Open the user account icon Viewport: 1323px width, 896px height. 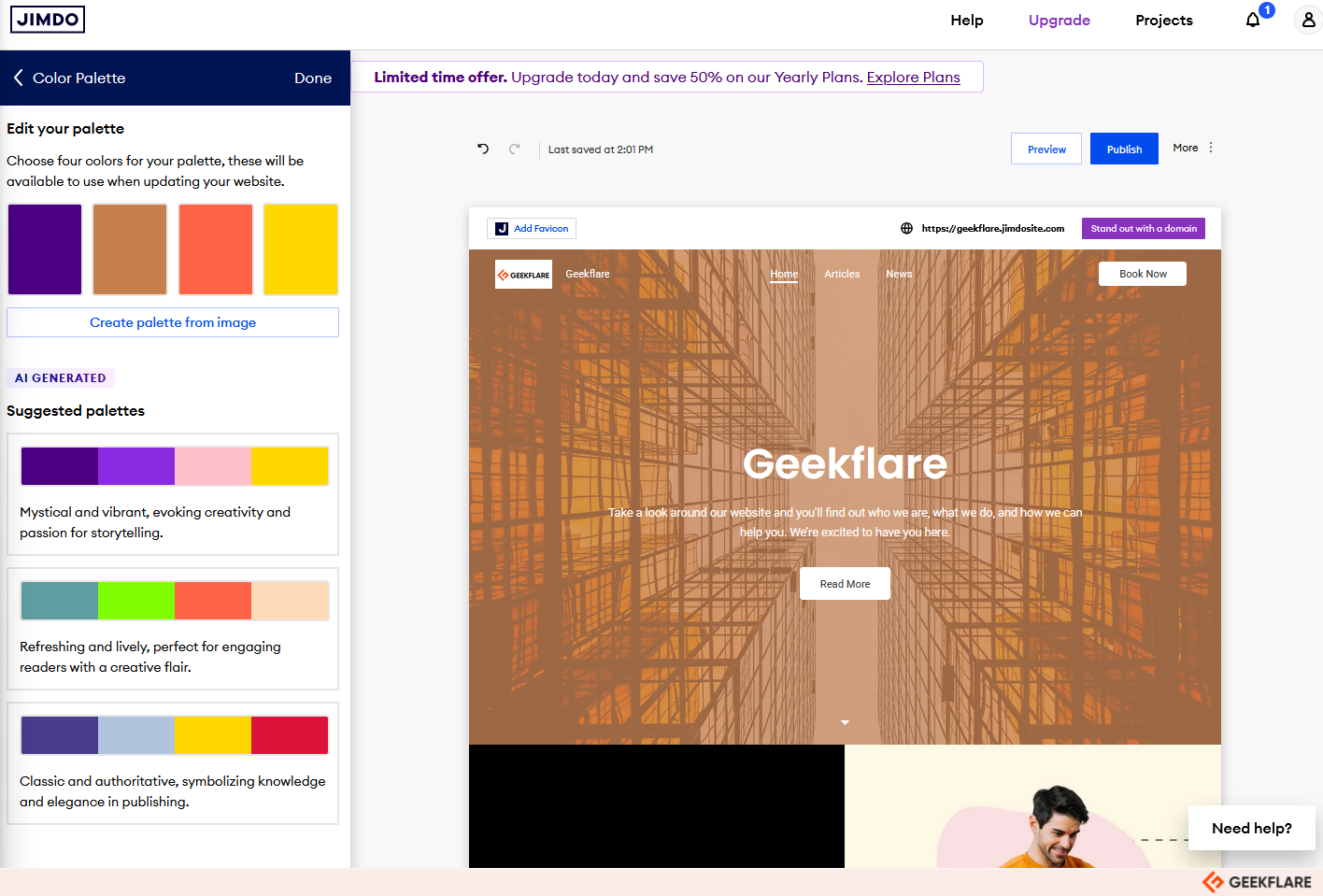(1308, 20)
